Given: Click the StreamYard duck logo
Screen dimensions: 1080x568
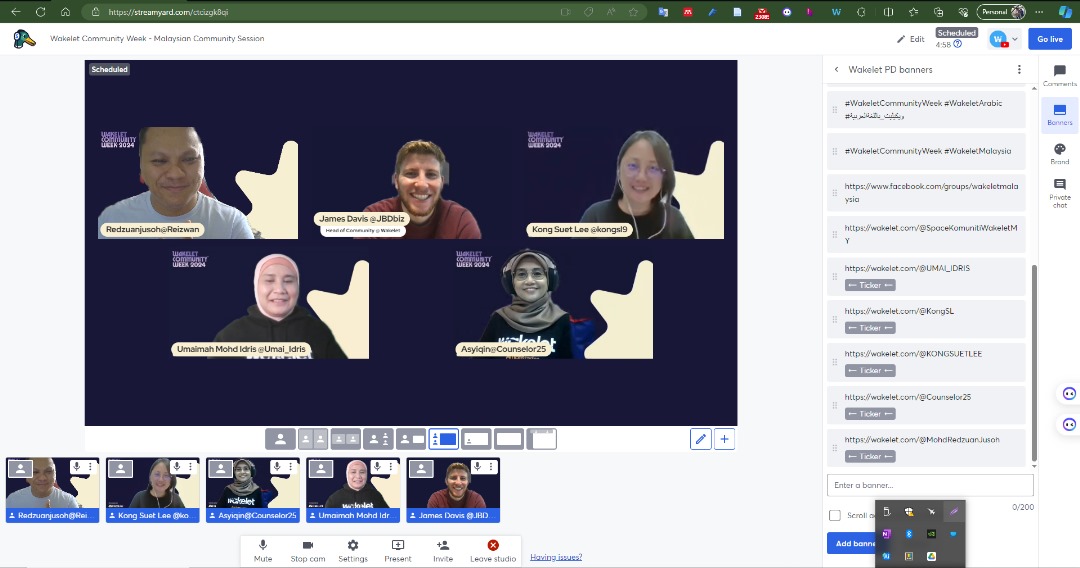Looking at the screenshot, I should pyautogui.click(x=24, y=39).
